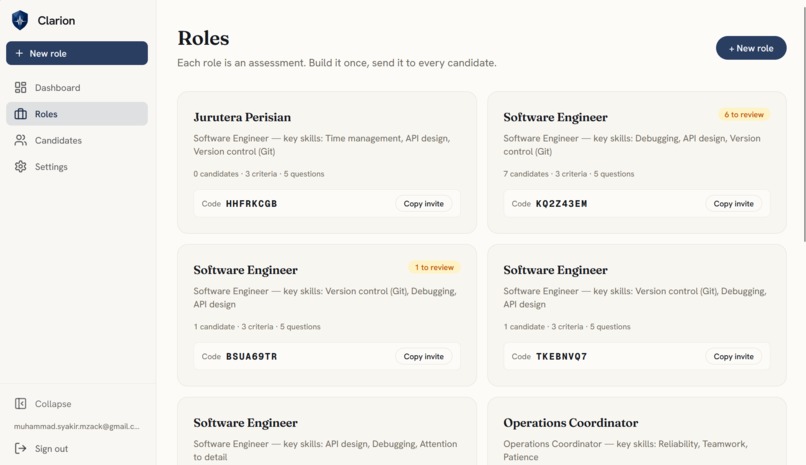Image resolution: width=806 pixels, height=465 pixels.
Task: Click the '1 to review' badge
Action: point(434,267)
